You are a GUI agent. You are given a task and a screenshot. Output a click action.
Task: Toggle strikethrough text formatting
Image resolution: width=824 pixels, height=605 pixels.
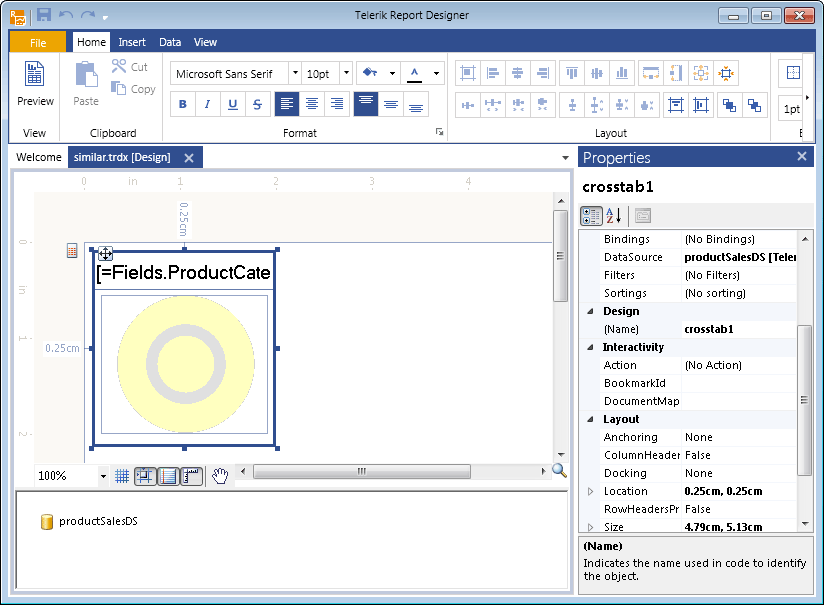click(258, 104)
